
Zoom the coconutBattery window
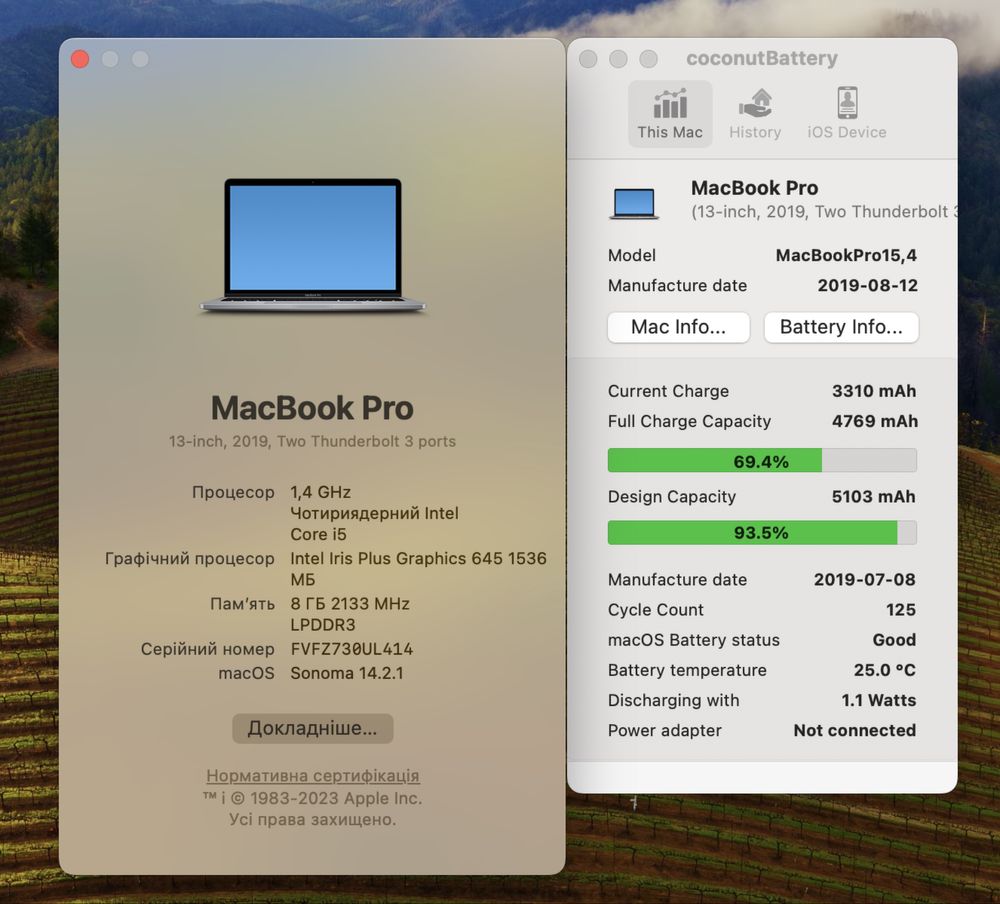[649, 59]
